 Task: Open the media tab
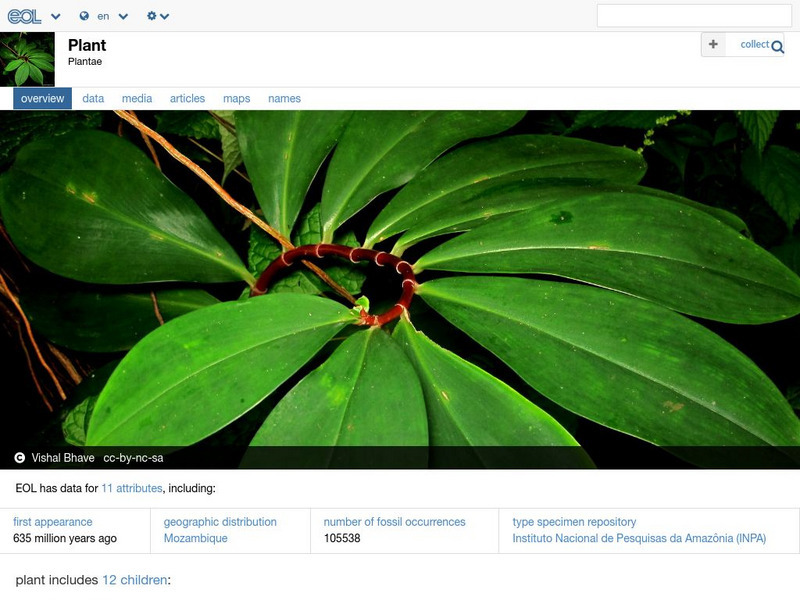click(137, 99)
